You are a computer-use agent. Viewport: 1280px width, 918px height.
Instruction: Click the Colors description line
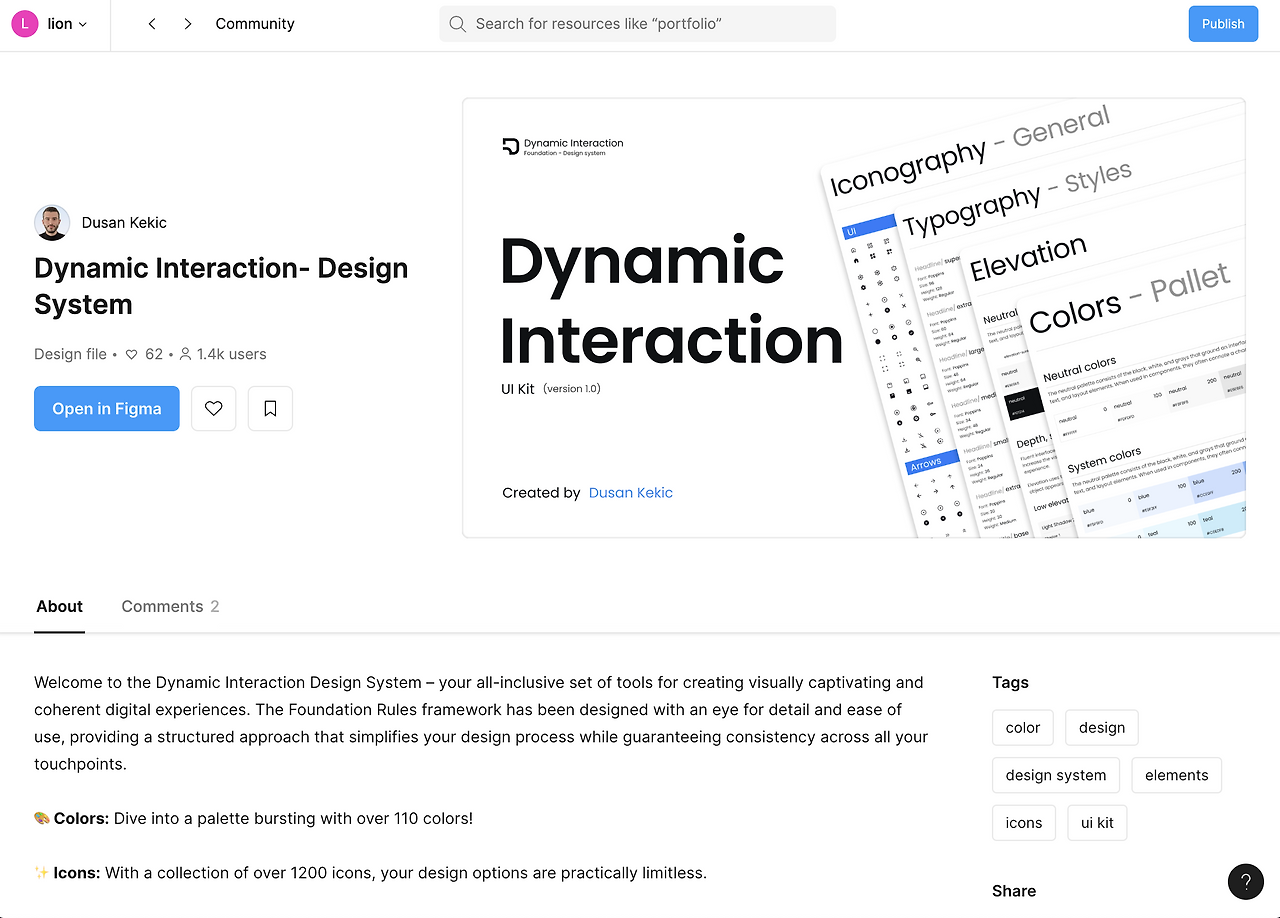pos(253,818)
